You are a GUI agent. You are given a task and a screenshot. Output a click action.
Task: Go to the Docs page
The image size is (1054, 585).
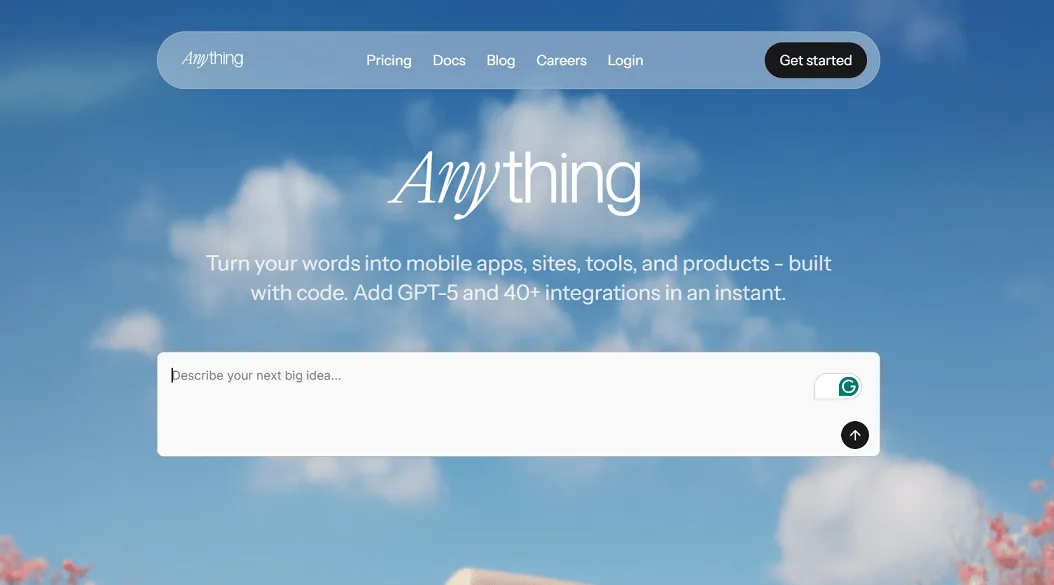(449, 61)
